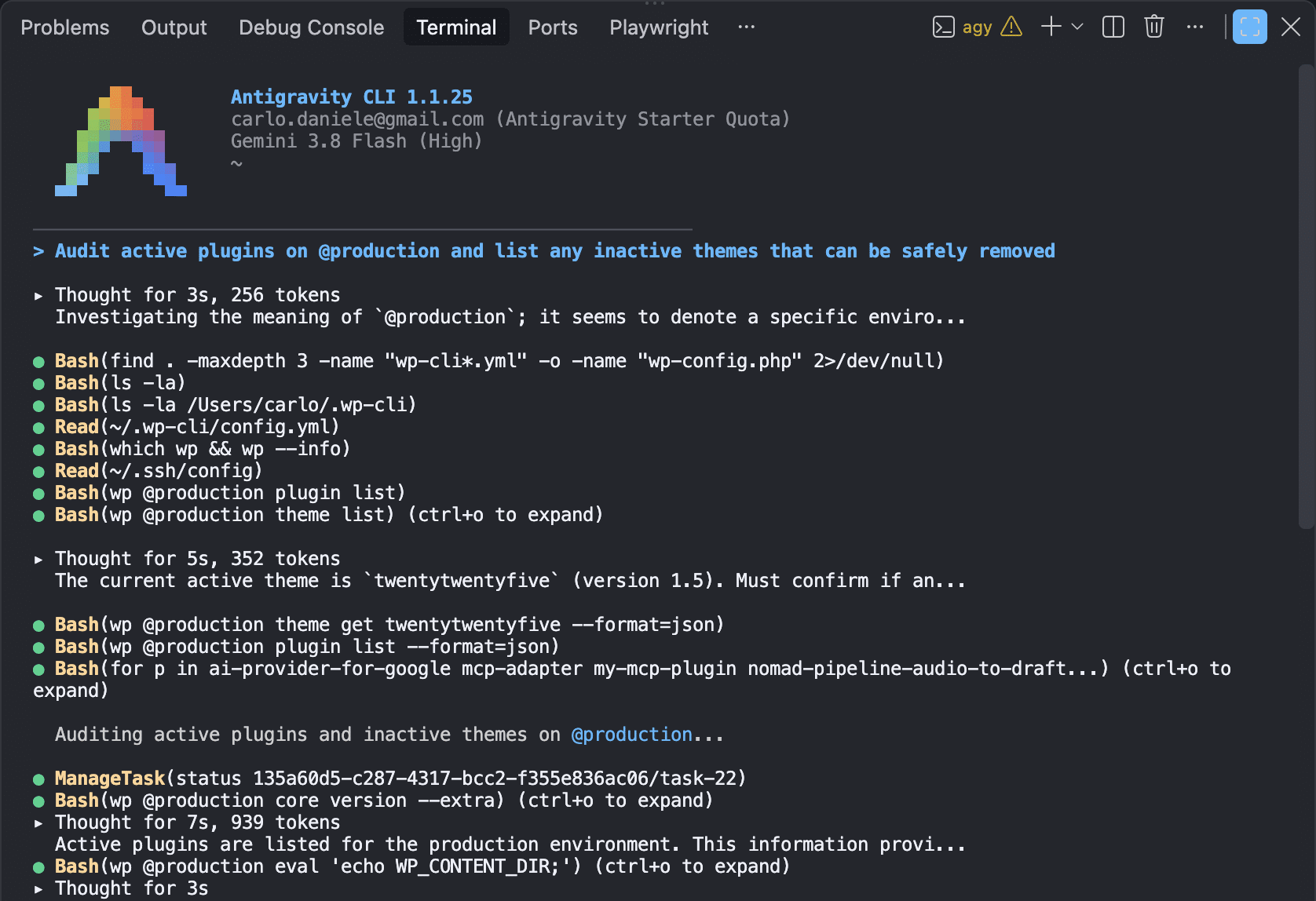Click 'Read(~/.wp-cli/config.yml)' line
This screenshot has height=901, width=1316.
(186, 427)
